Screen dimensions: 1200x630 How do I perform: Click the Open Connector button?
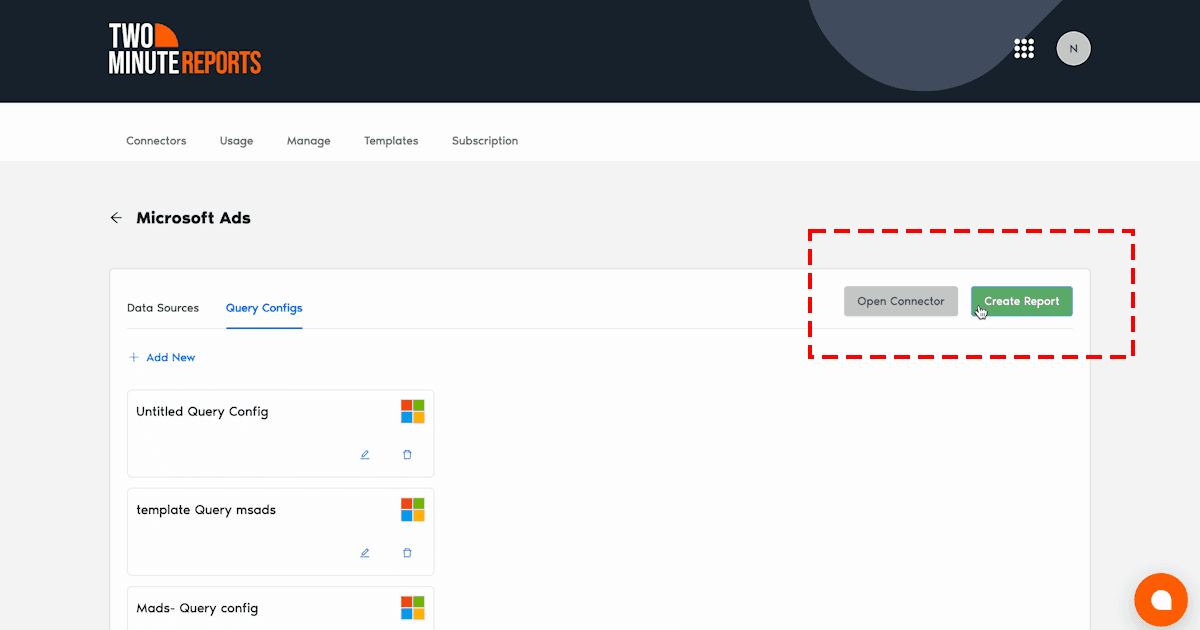pyautogui.click(x=900, y=301)
